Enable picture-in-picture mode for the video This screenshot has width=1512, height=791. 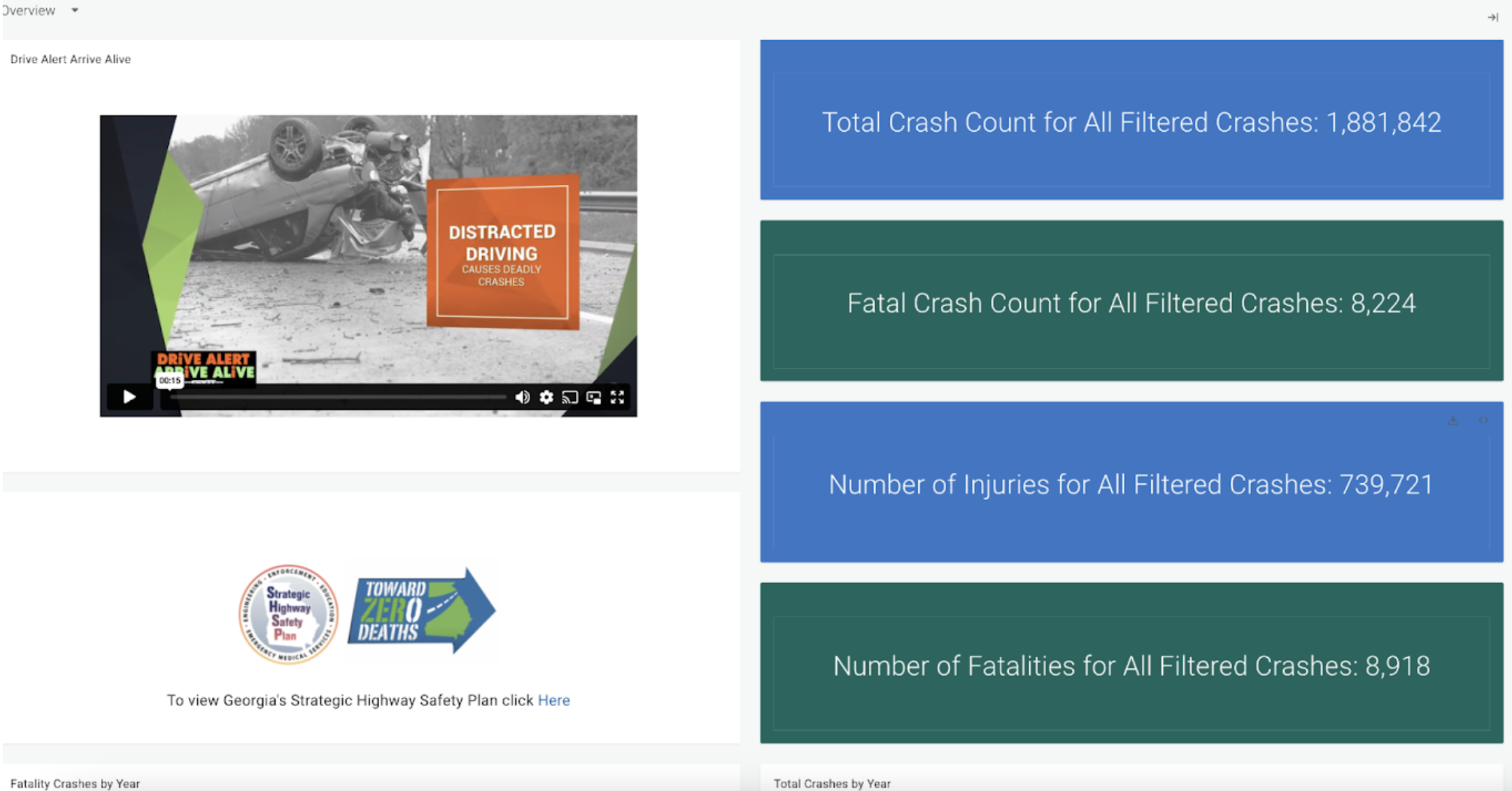(x=594, y=398)
